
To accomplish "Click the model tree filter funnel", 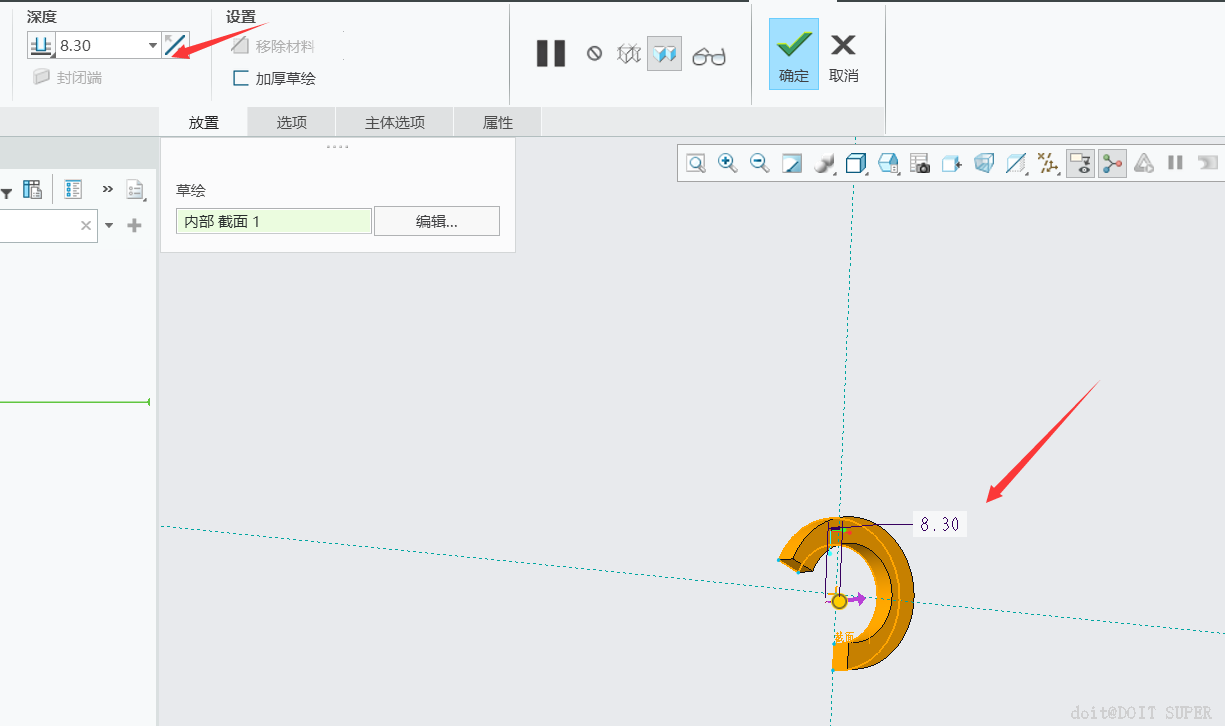I will pyautogui.click(x=5, y=191).
